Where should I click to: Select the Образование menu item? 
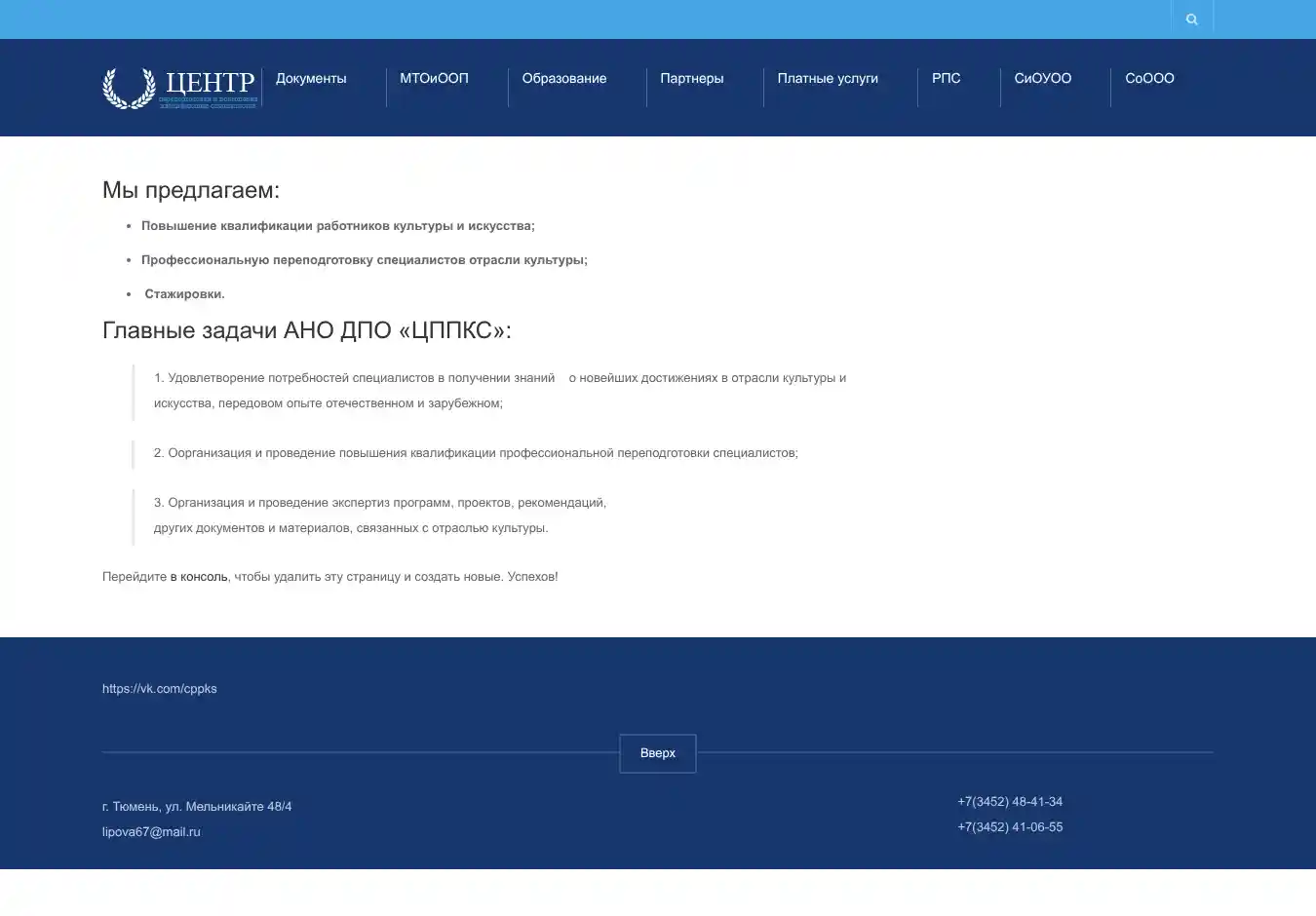[x=563, y=79]
